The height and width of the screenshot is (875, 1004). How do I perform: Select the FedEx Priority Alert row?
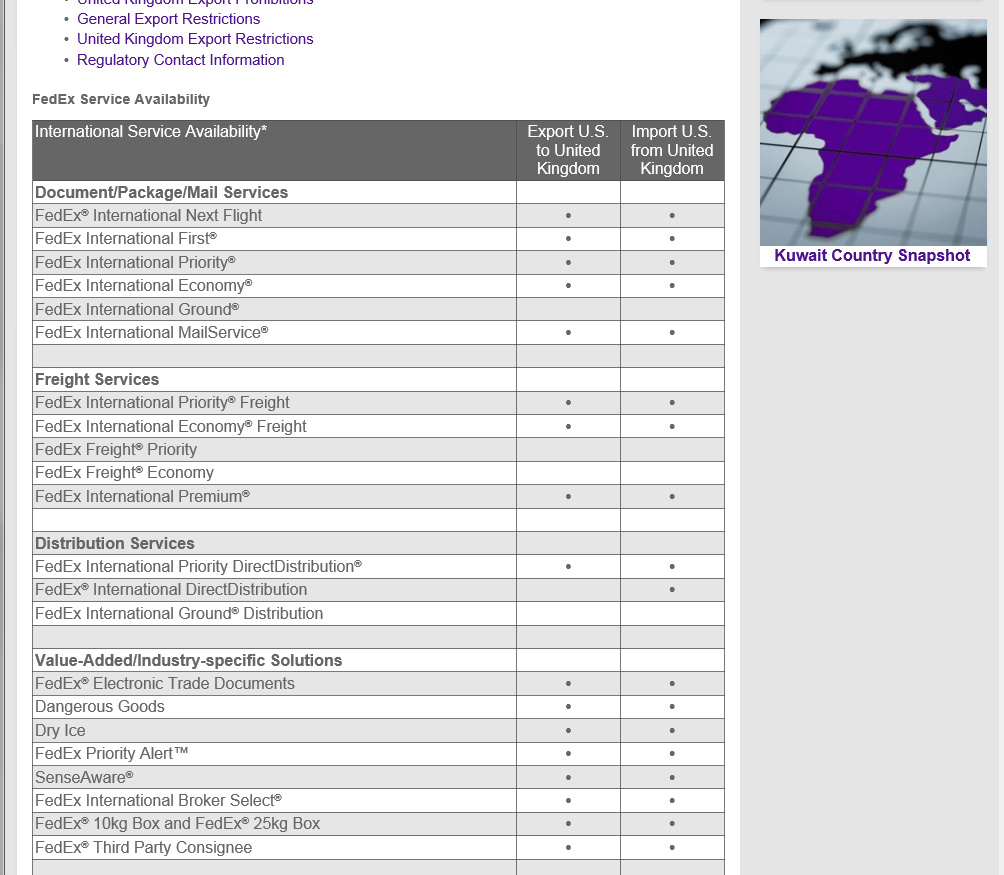[378, 754]
